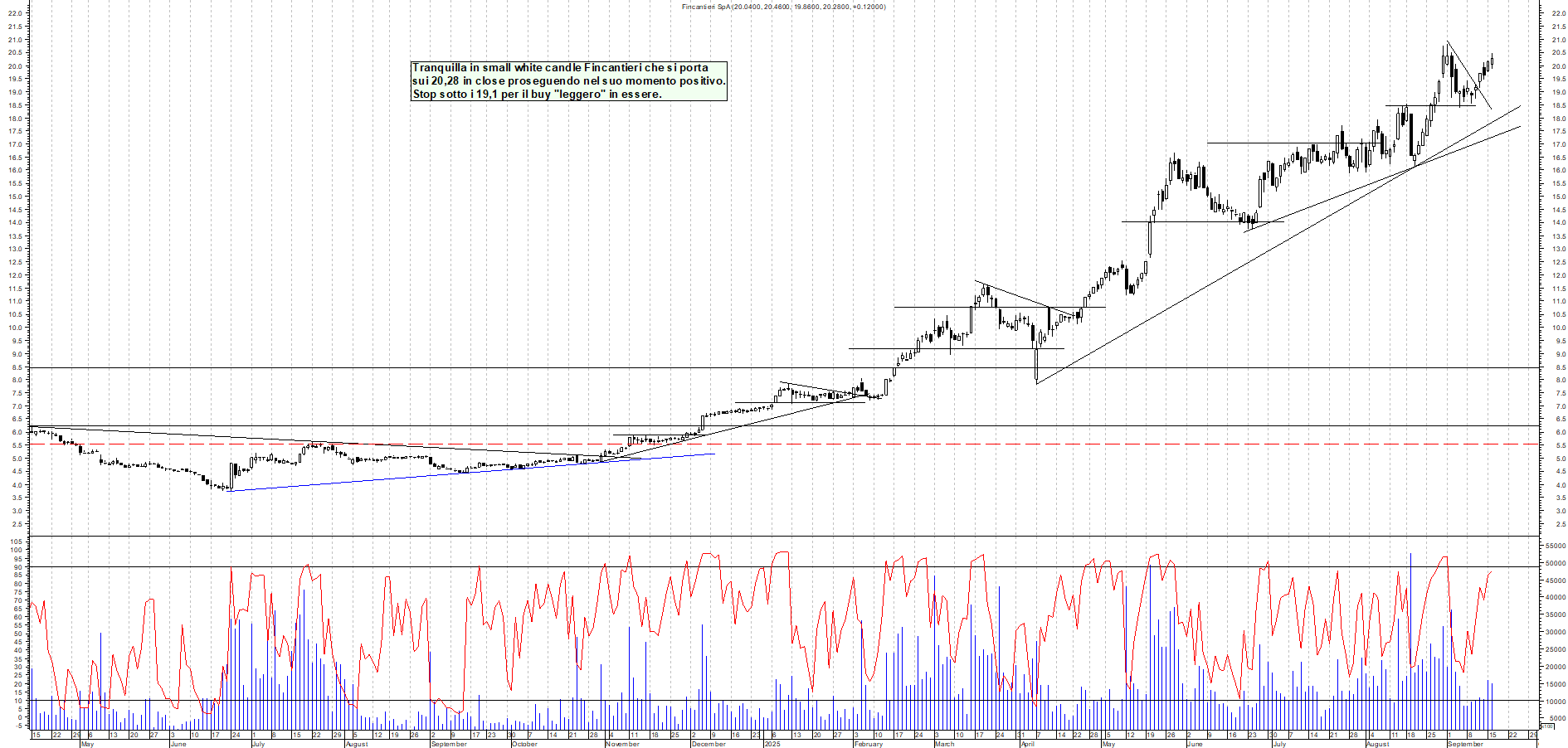
Task: Click the December label on the date axis
Action: [709, 744]
